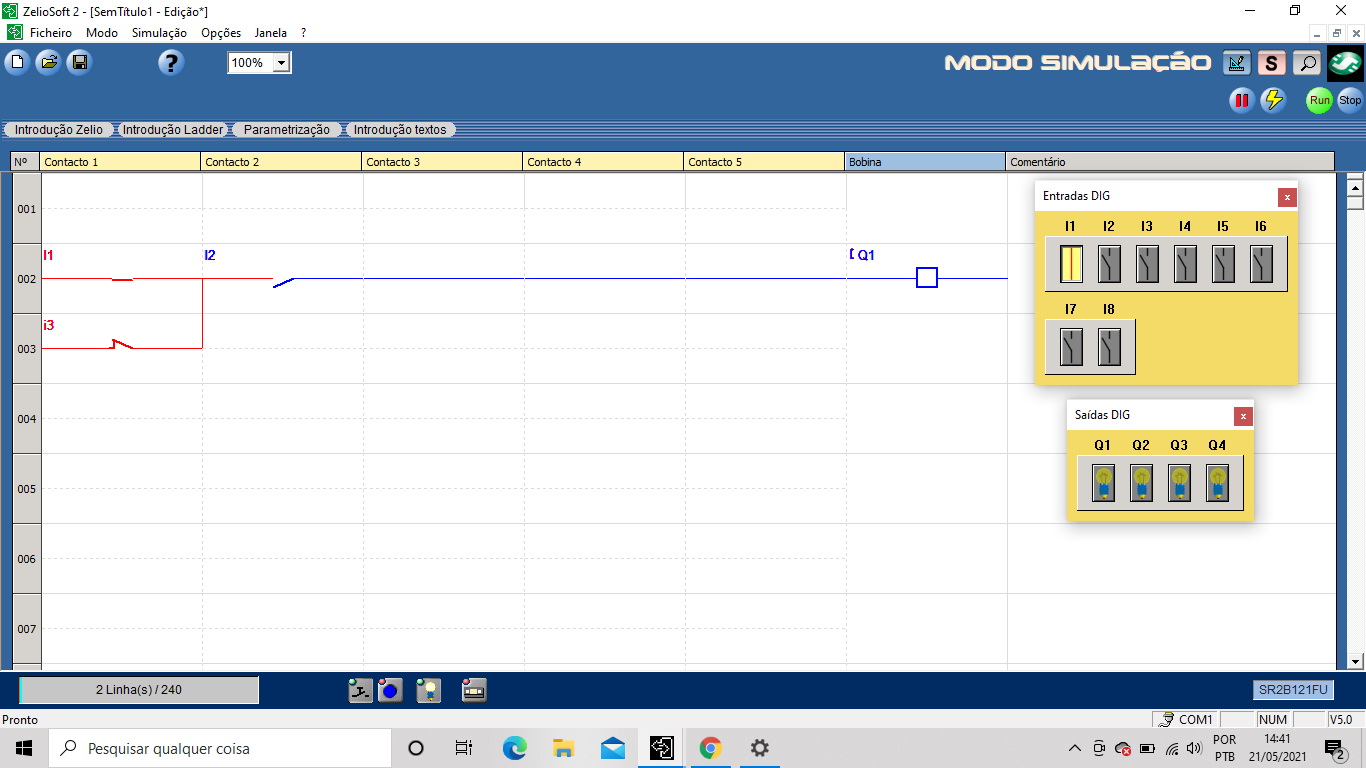Click the Open folder icon
The height and width of the screenshot is (768, 1366).
click(x=48, y=63)
